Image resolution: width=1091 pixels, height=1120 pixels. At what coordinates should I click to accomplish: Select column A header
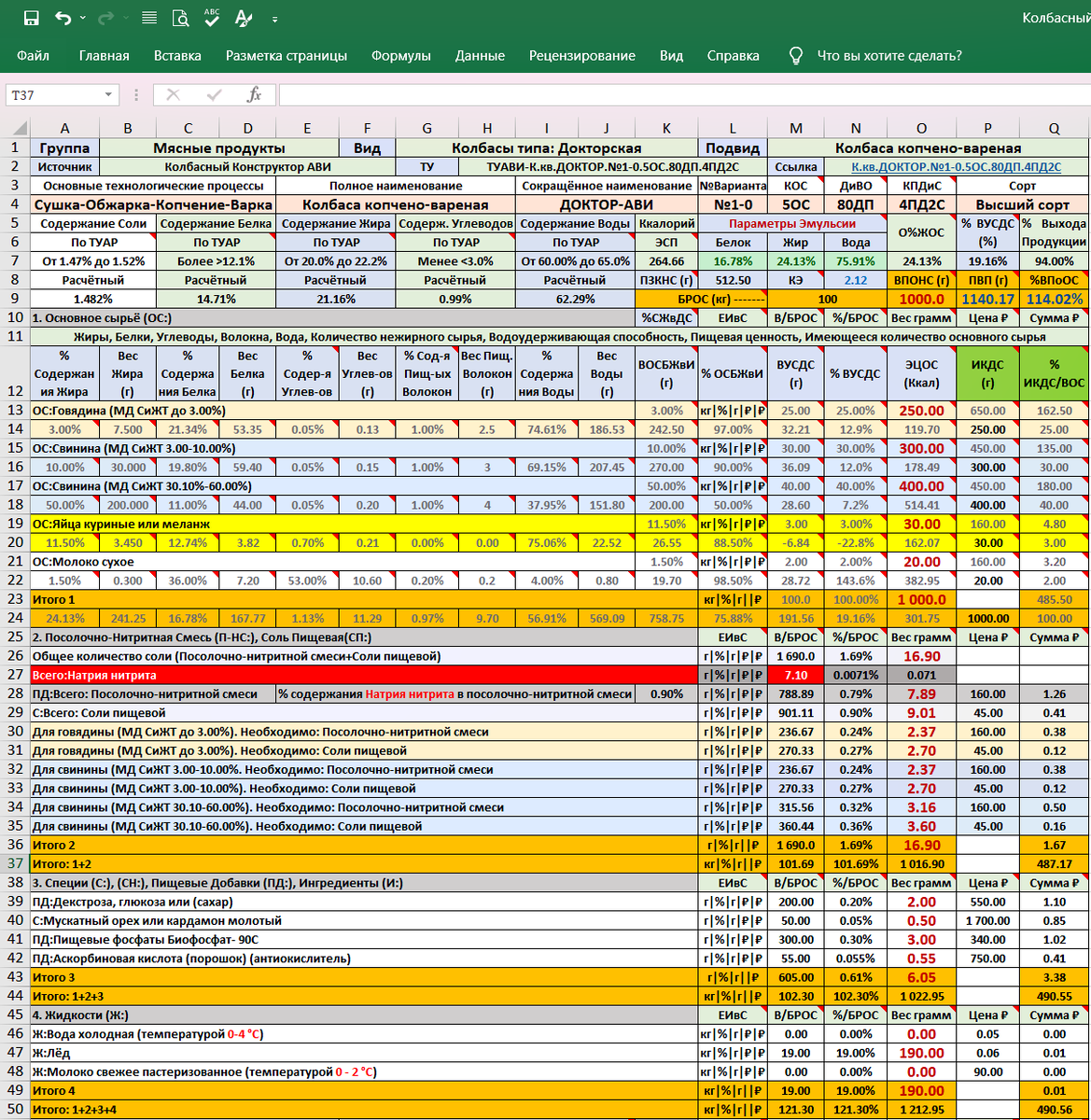click(x=64, y=129)
